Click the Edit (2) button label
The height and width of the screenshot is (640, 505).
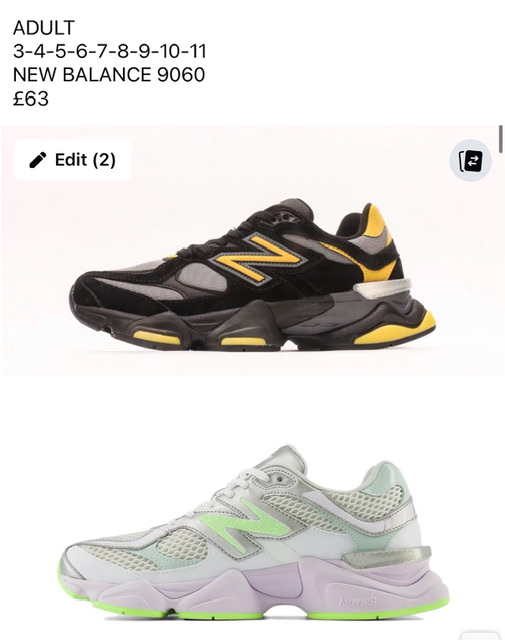[85, 160]
